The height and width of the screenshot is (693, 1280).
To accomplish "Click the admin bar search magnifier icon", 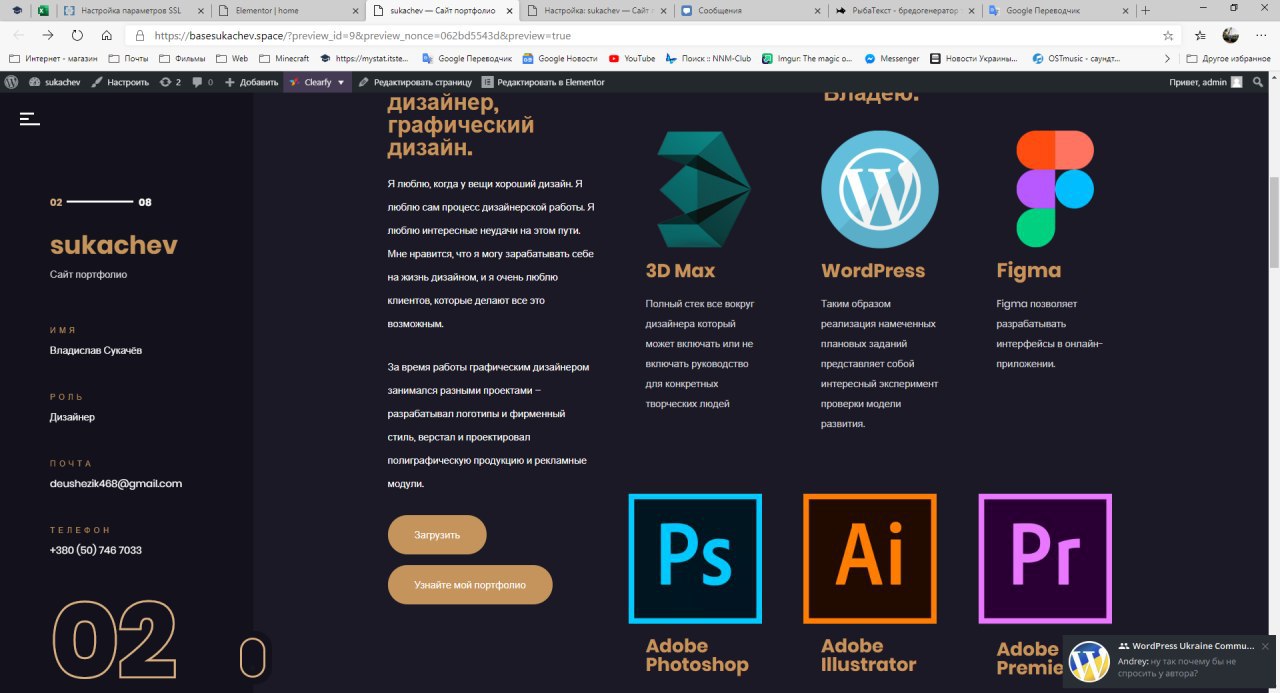I will pos(1258,82).
